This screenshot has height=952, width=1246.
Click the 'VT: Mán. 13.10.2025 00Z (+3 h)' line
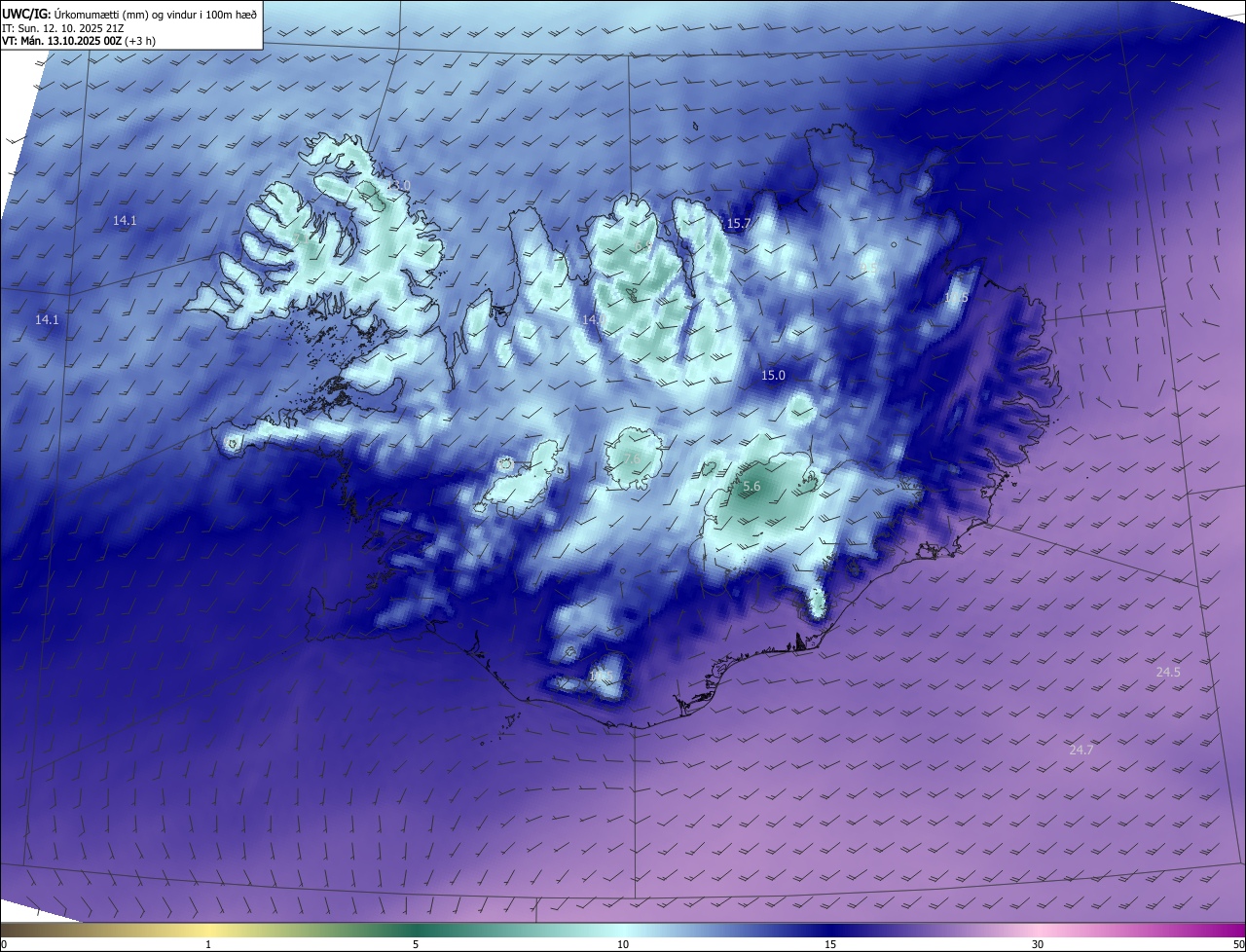pos(79,41)
